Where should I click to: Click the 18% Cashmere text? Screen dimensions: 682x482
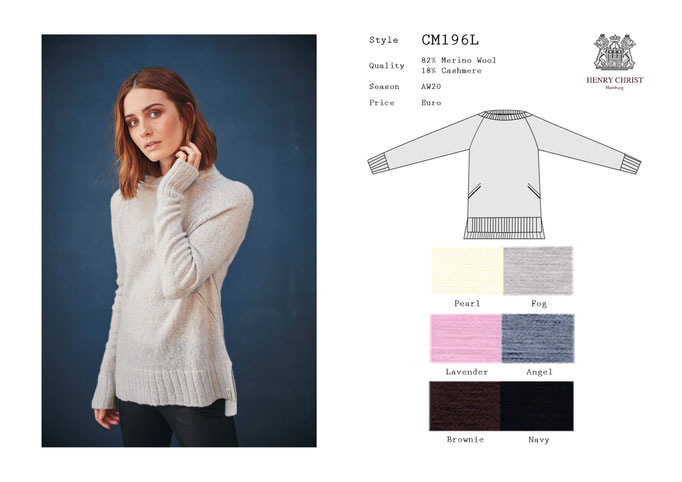(451, 70)
